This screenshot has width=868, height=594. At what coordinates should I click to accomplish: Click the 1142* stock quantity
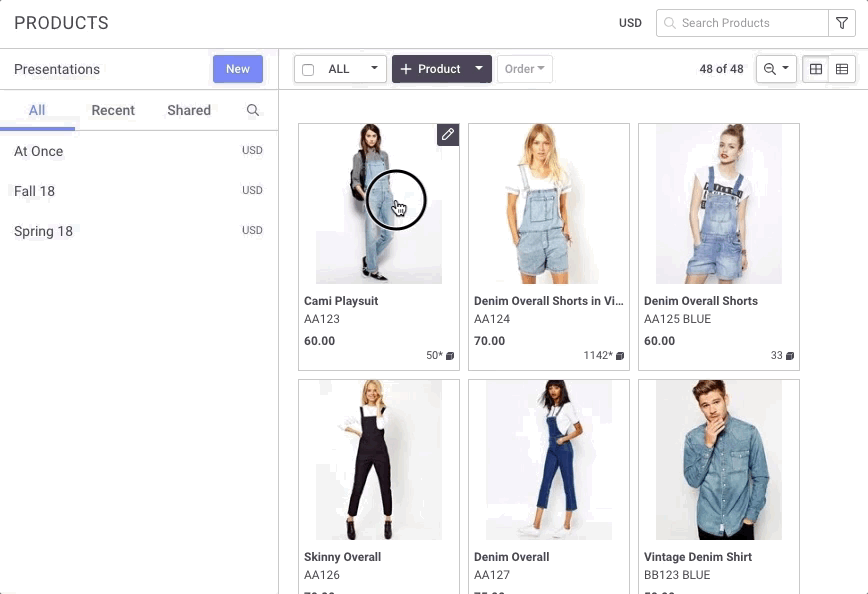click(598, 355)
